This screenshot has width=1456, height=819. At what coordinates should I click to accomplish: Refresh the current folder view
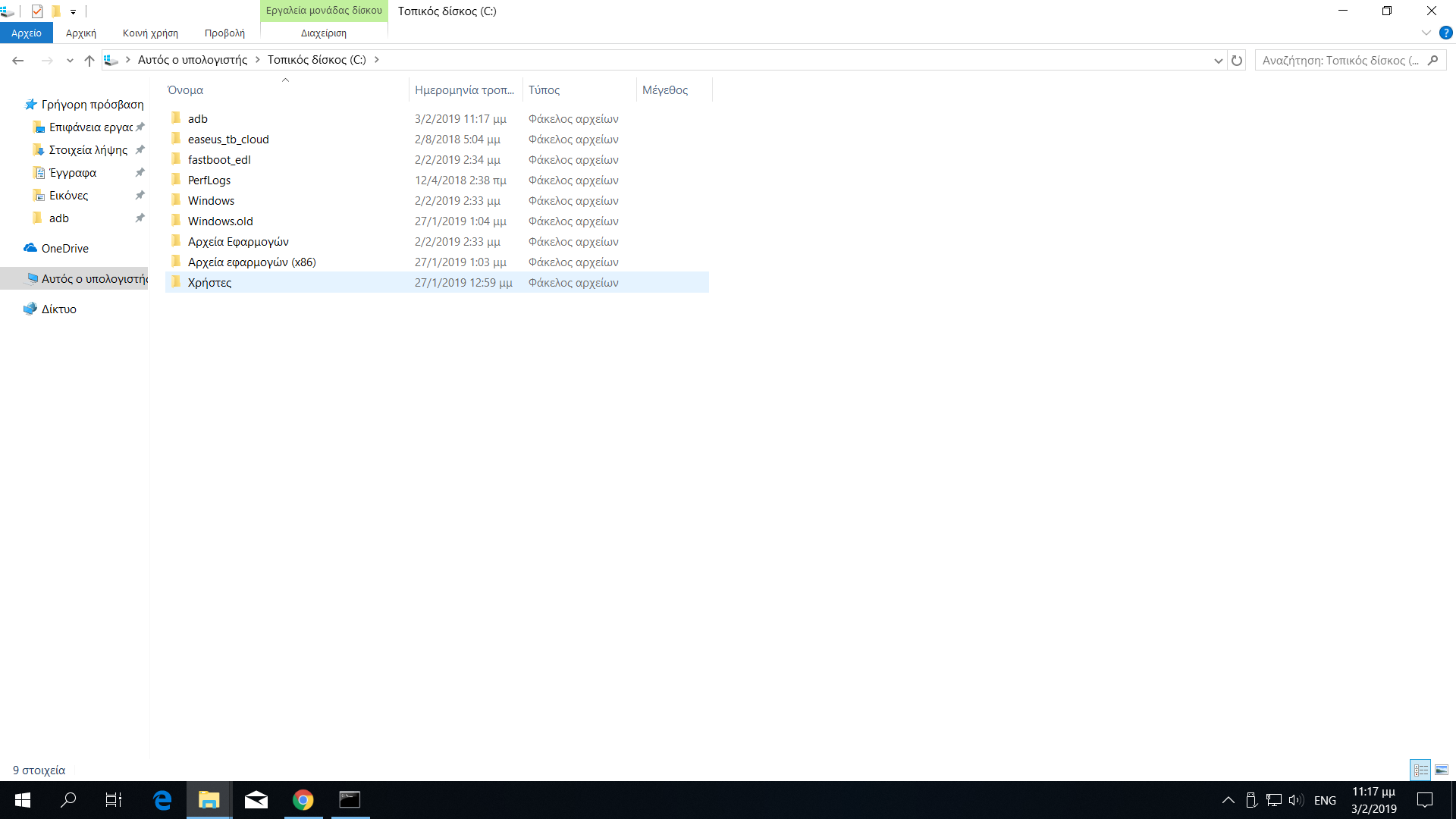(1237, 61)
